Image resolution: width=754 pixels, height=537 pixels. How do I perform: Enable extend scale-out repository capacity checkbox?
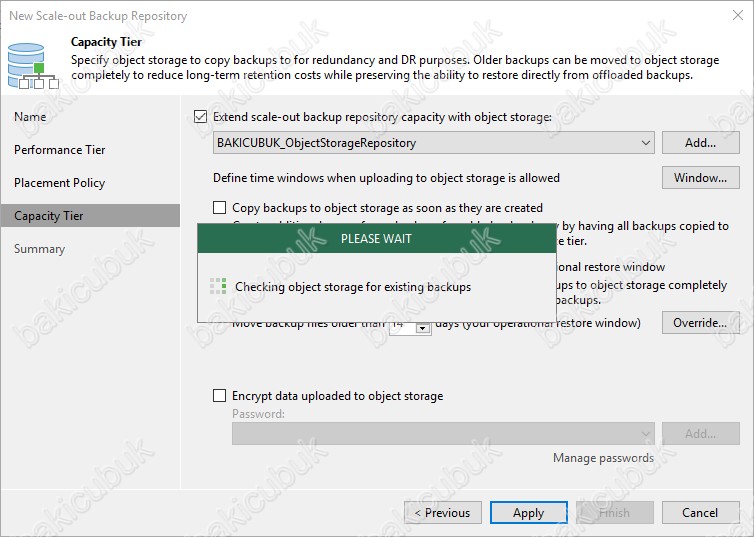coord(201,117)
